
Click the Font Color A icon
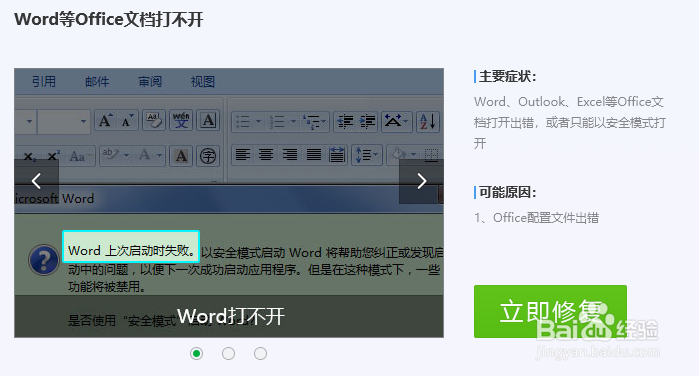(144, 155)
